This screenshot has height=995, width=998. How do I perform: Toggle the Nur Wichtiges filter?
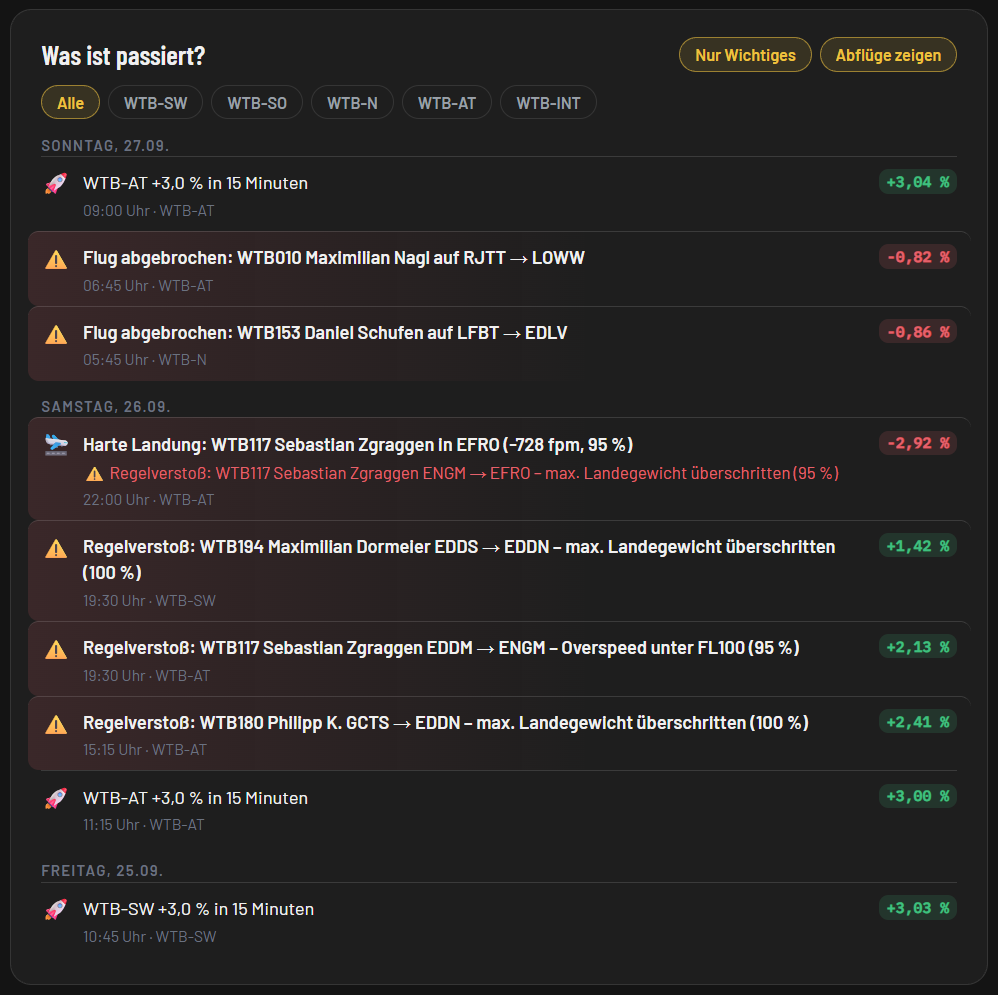click(x=745, y=55)
